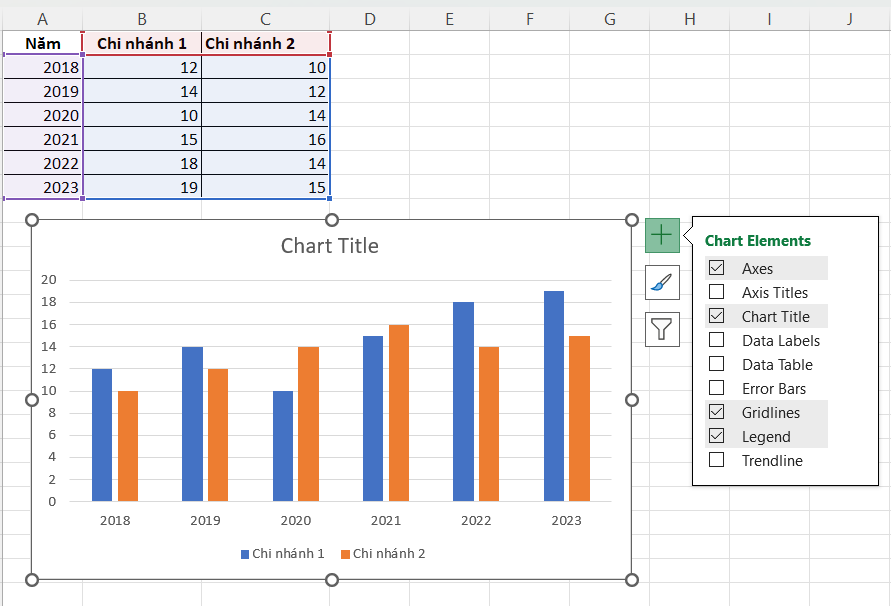
Task: Select column D header
Action: pyautogui.click(x=370, y=19)
